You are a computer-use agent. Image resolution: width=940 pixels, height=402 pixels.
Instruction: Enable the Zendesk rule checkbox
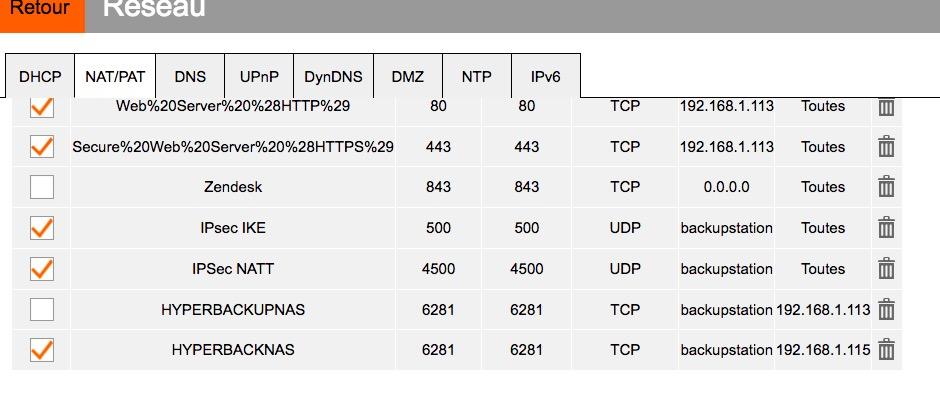coord(42,187)
